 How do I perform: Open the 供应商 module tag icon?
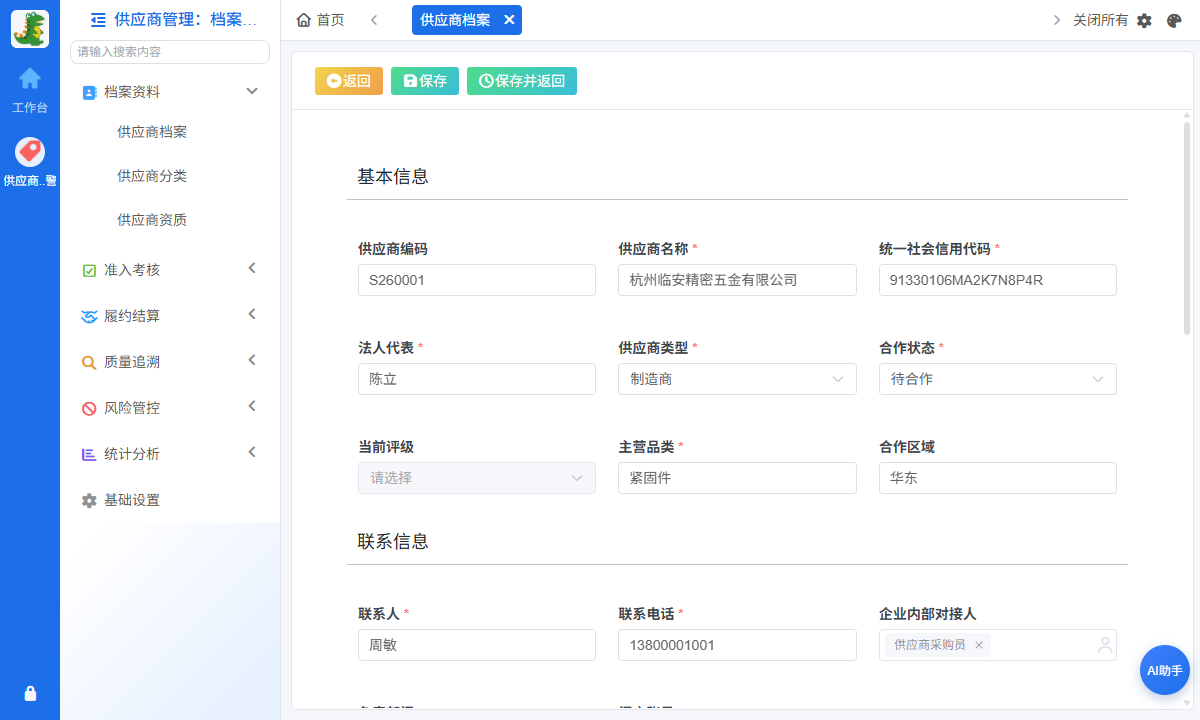[x=30, y=152]
